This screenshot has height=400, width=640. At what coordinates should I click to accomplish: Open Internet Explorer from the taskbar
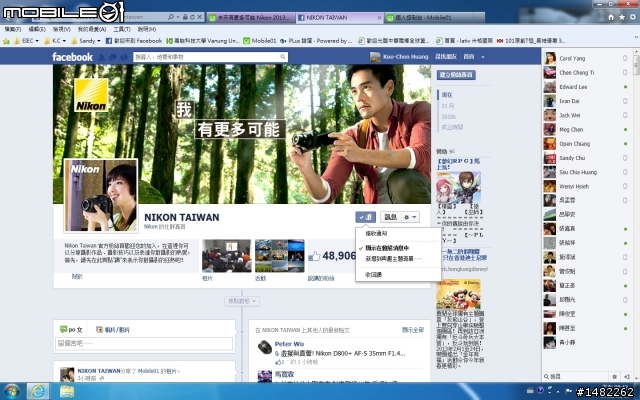tap(38, 391)
